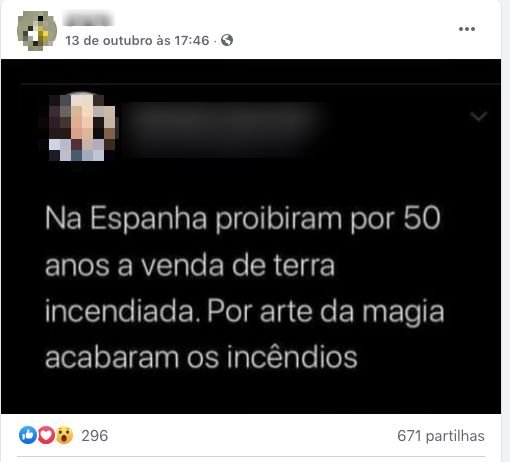Click the black area below the tweet text

point(251,393)
